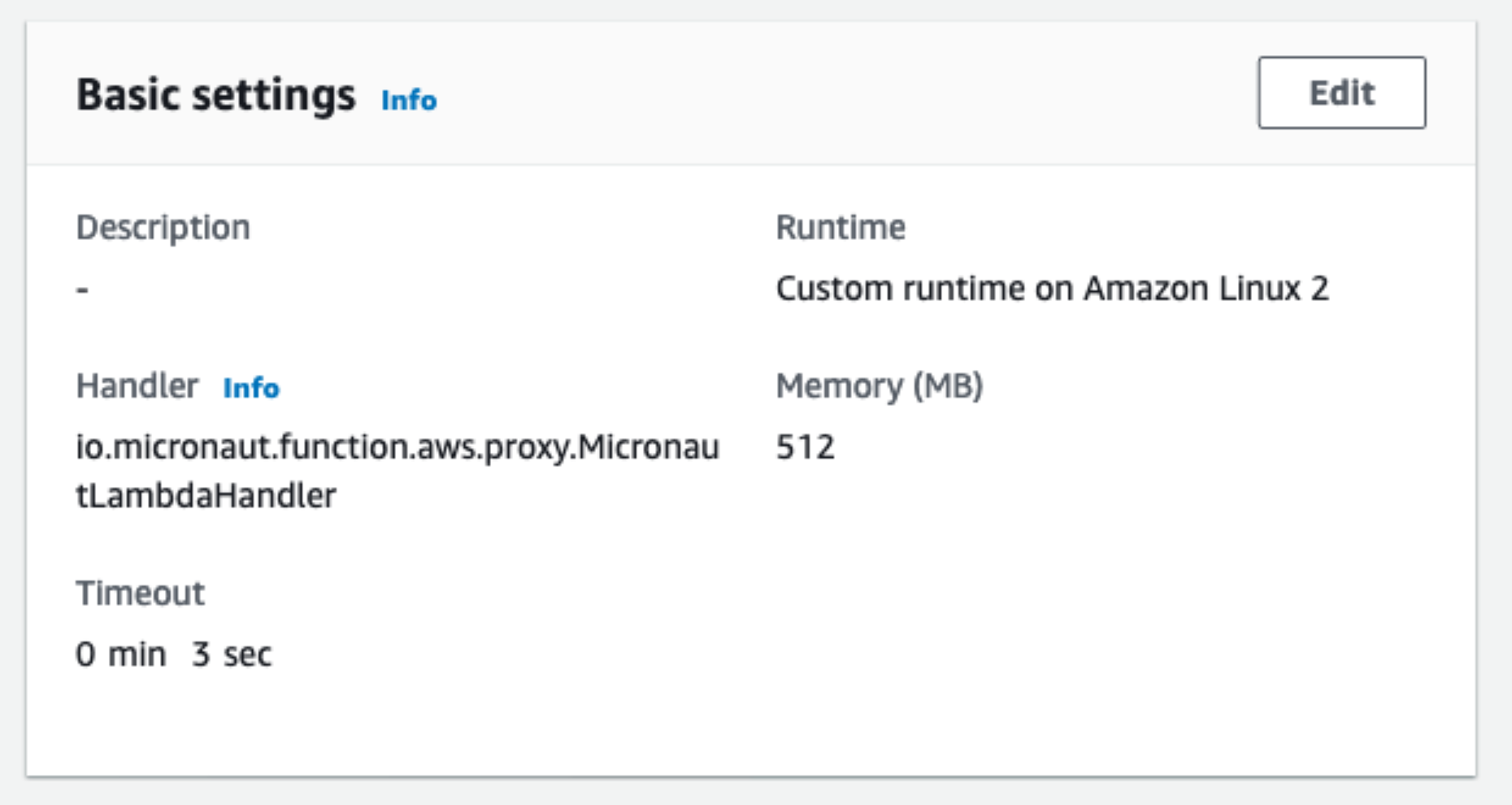
Task: Select the handler value io.micronaut.function.aws.proxy.MicronautLambdaHandler
Action: pos(398,471)
